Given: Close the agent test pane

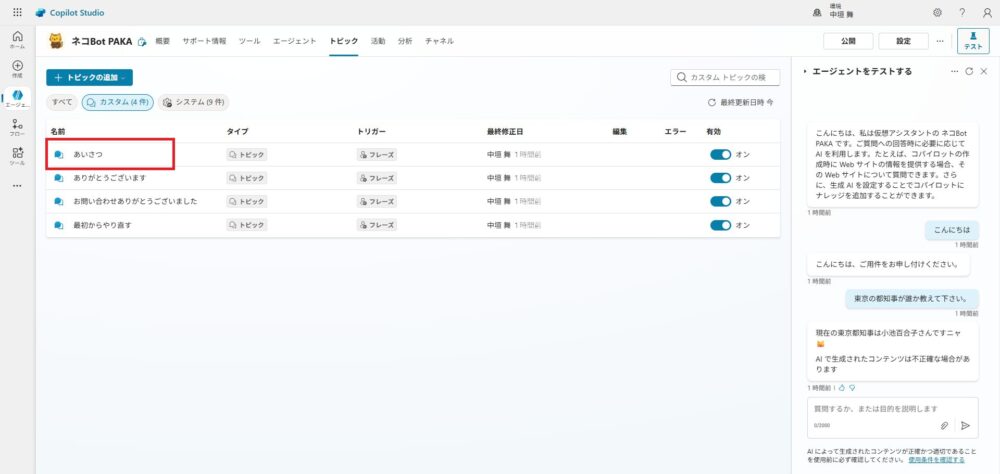Looking at the screenshot, I should click(983, 71).
